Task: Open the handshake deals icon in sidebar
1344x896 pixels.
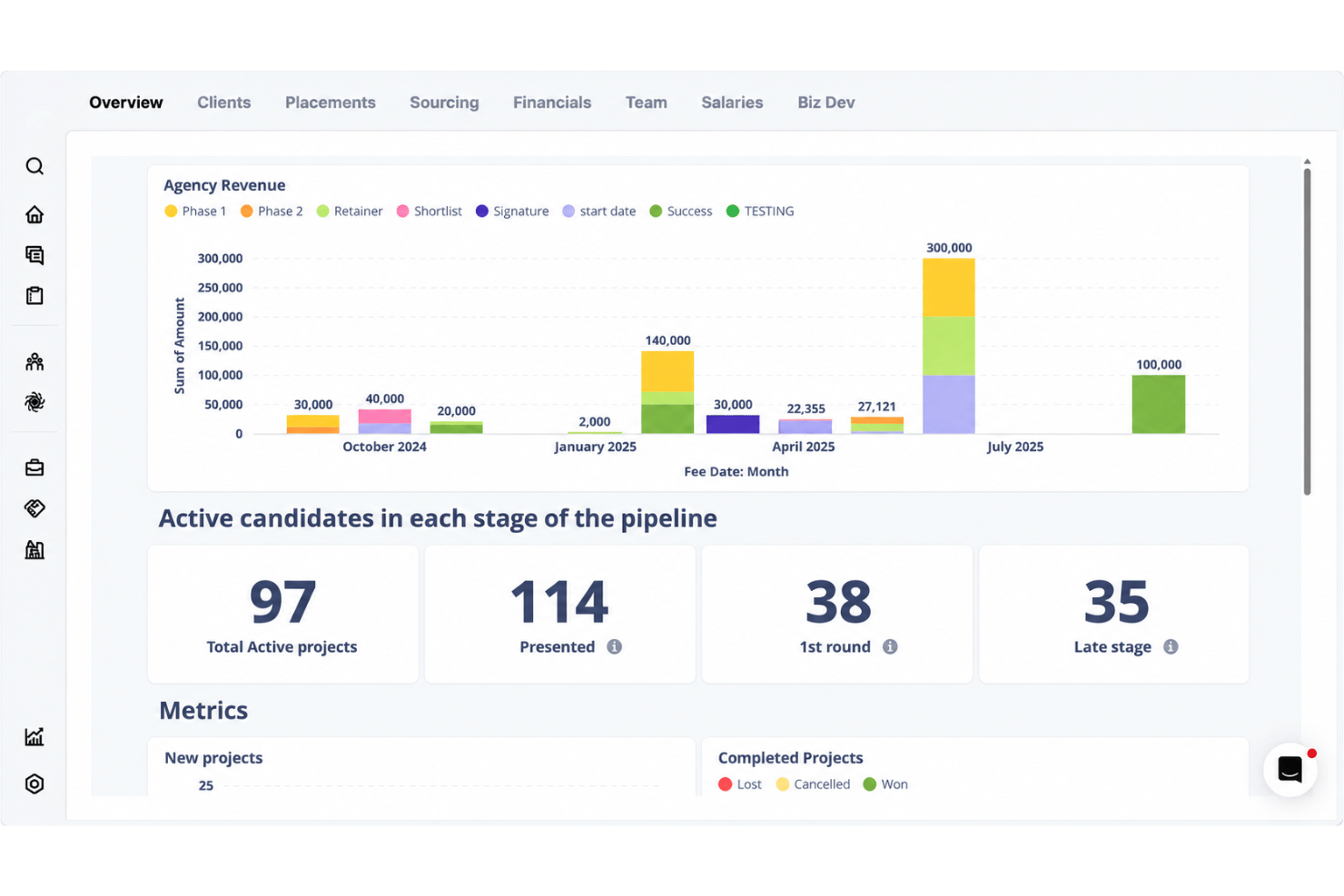Action: pos(35,508)
